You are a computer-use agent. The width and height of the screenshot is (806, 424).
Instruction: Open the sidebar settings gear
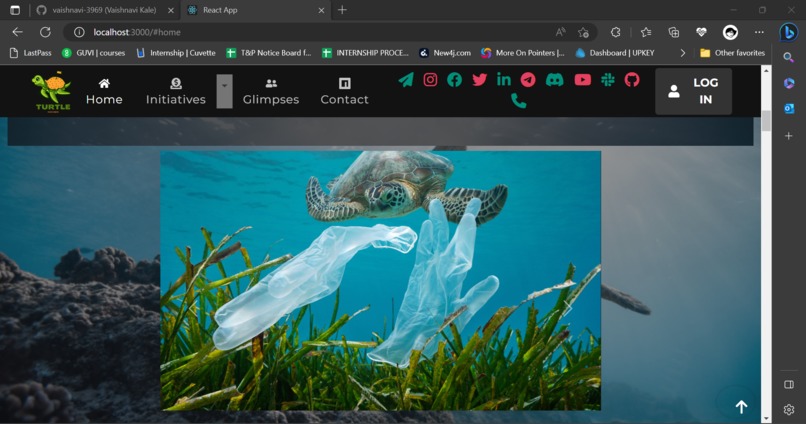point(789,410)
